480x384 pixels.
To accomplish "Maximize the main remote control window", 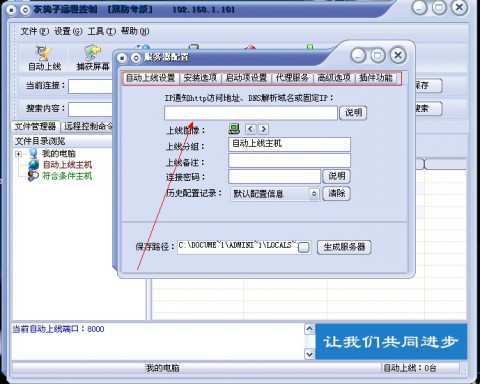I will pyautogui.click(x=439, y=7).
